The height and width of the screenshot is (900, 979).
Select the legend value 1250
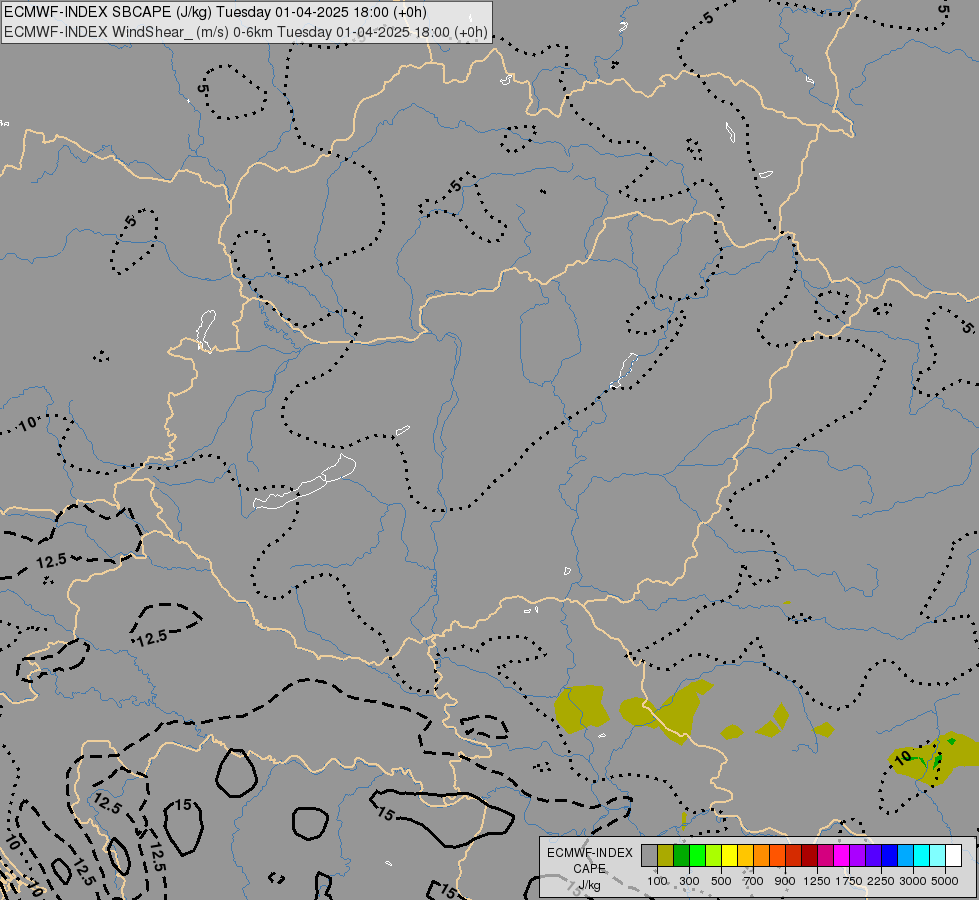(817, 881)
